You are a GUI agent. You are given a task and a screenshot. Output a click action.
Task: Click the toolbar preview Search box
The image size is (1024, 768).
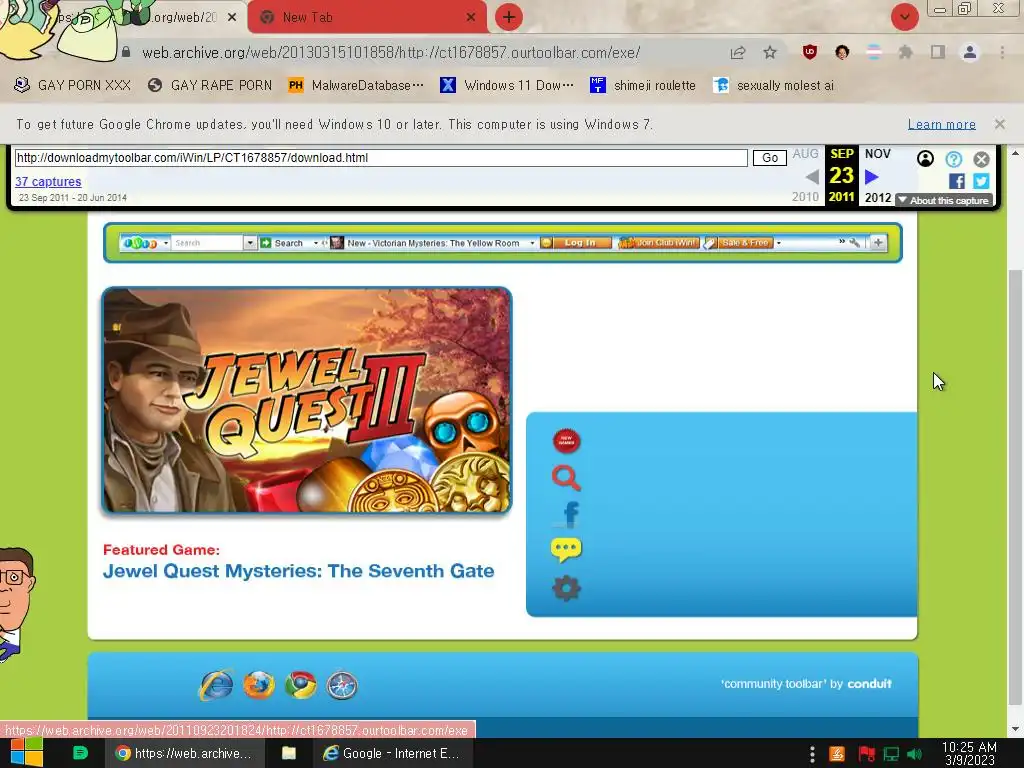[x=208, y=243]
